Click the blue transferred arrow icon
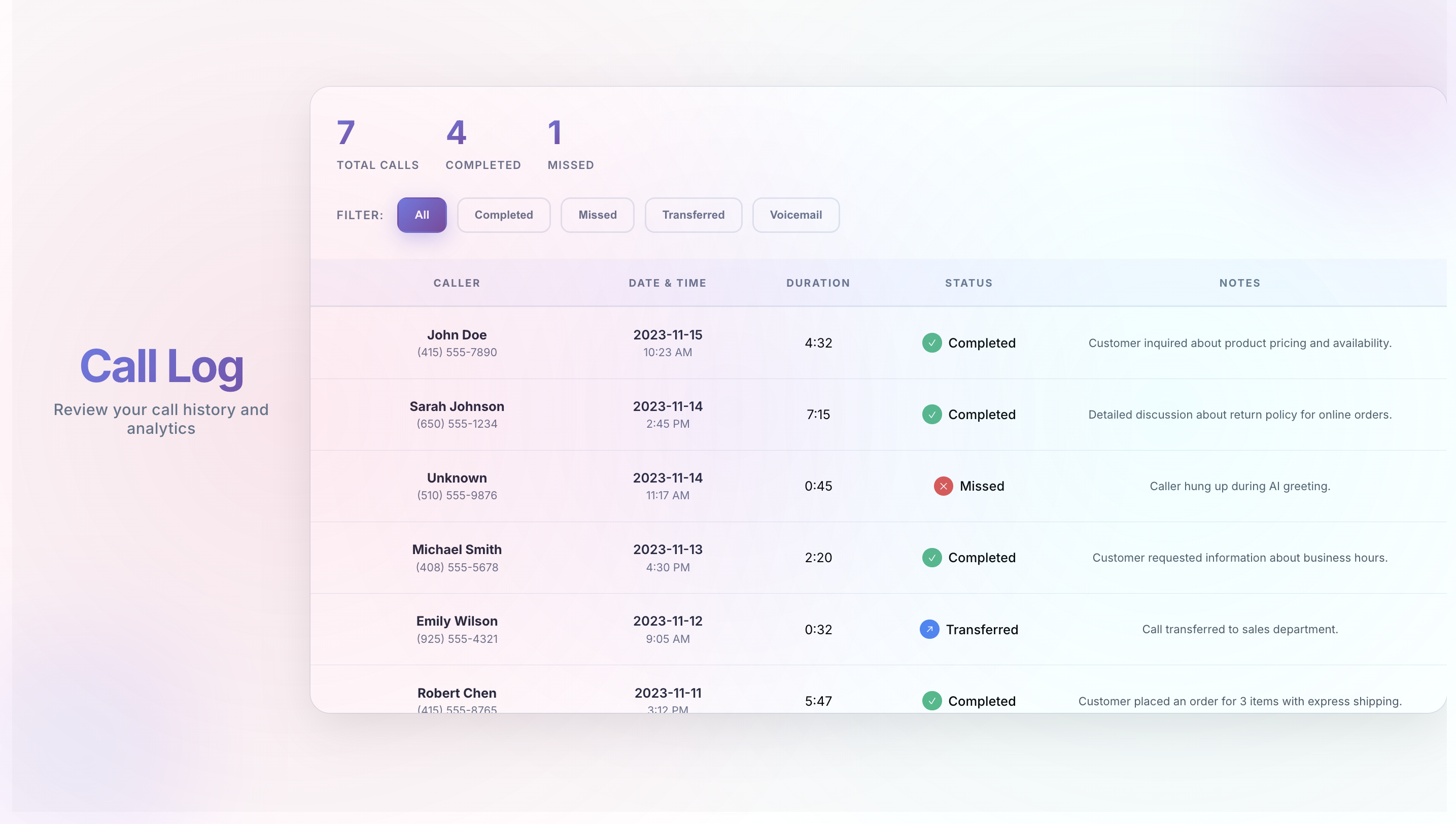 click(929, 629)
